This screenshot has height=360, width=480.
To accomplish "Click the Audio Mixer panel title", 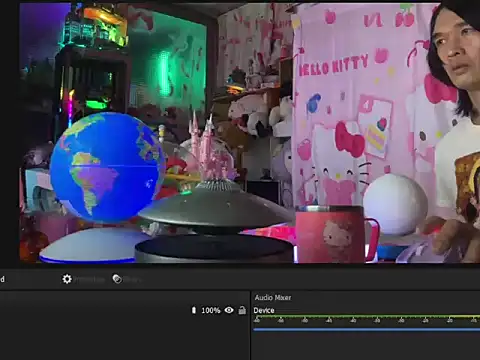I will click(x=273, y=297).
